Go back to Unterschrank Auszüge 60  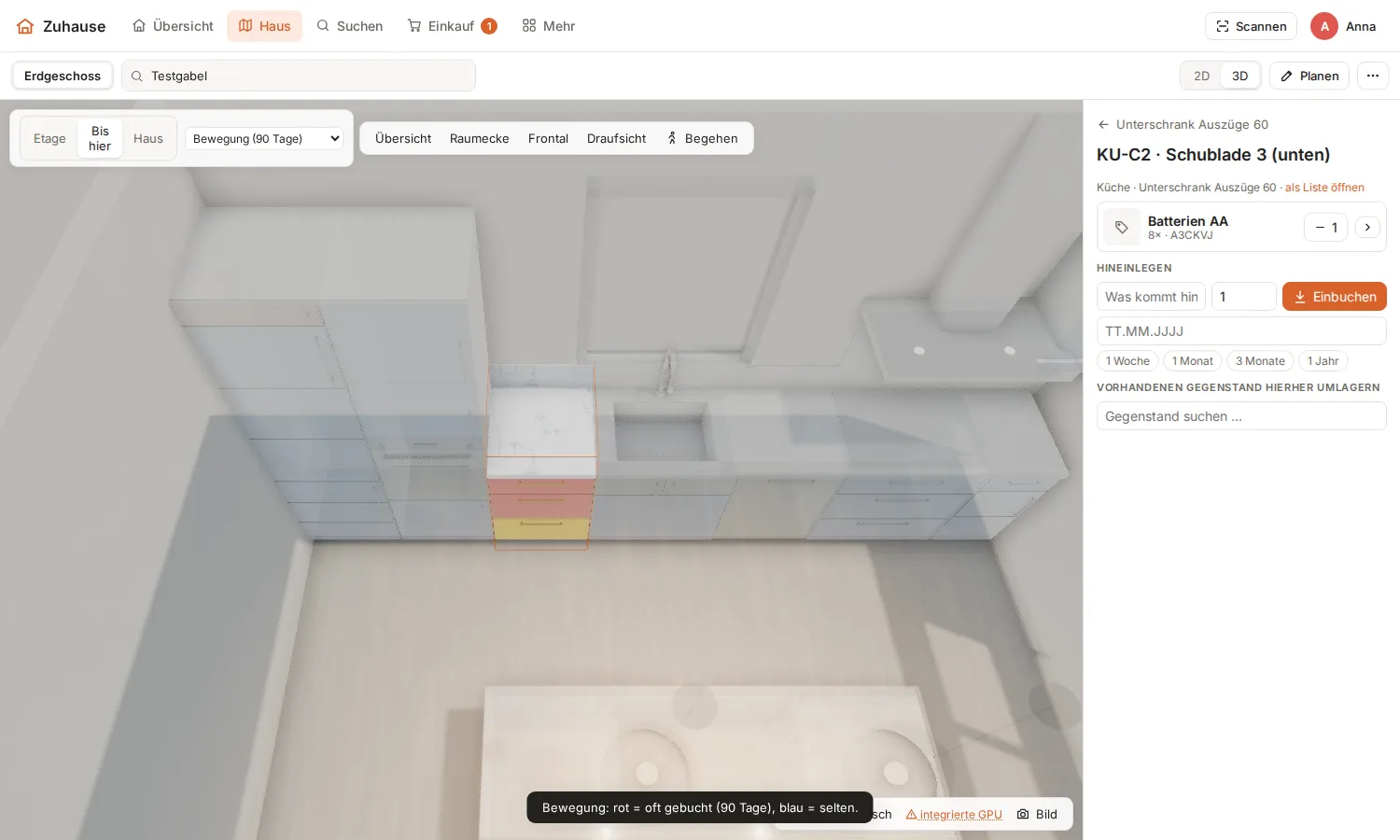click(x=1183, y=124)
